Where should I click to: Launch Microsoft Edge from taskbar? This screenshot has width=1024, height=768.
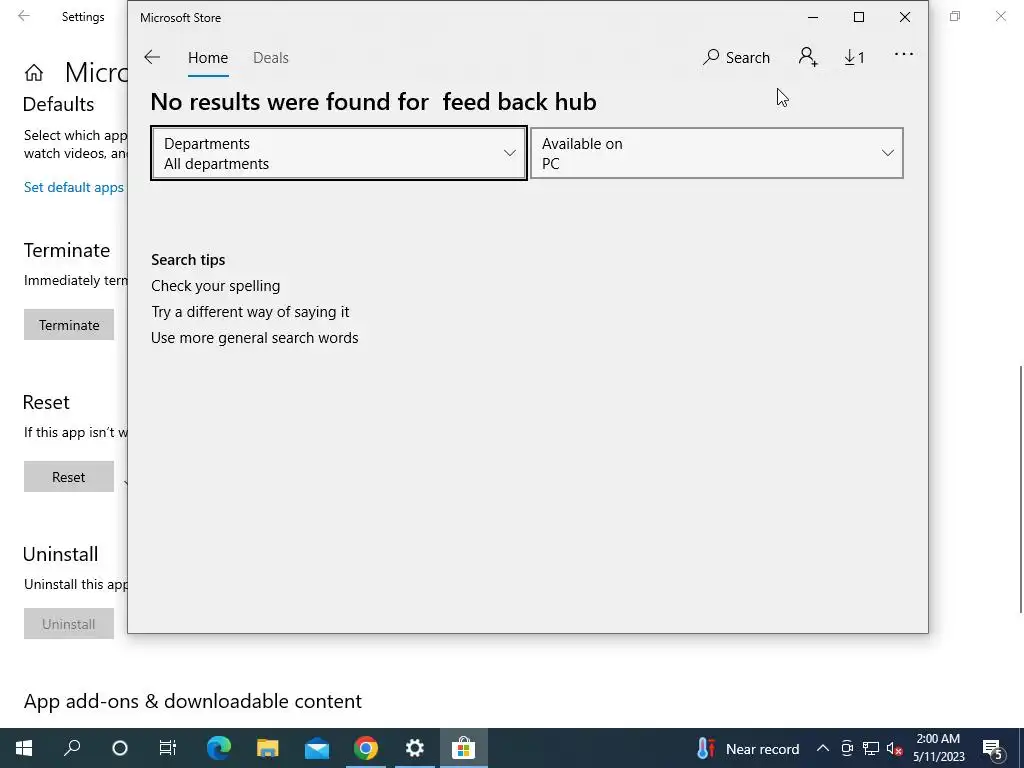click(219, 748)
